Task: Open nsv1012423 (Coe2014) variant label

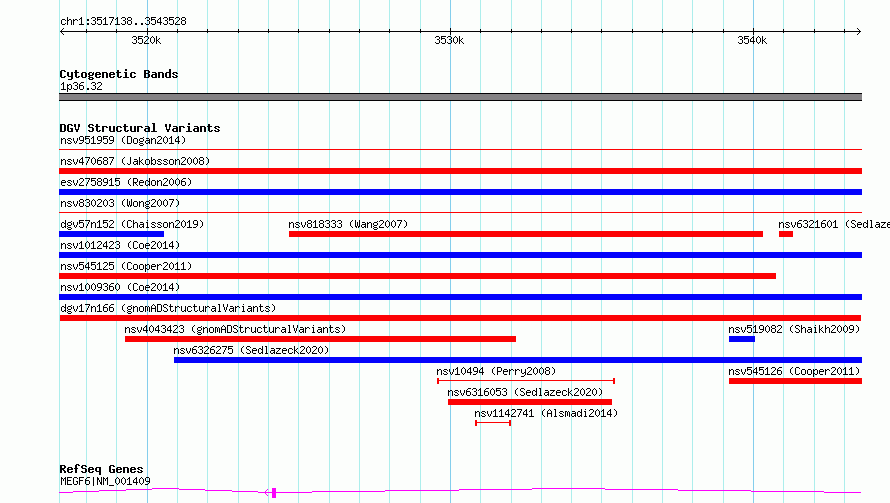Action: (120, 245)
